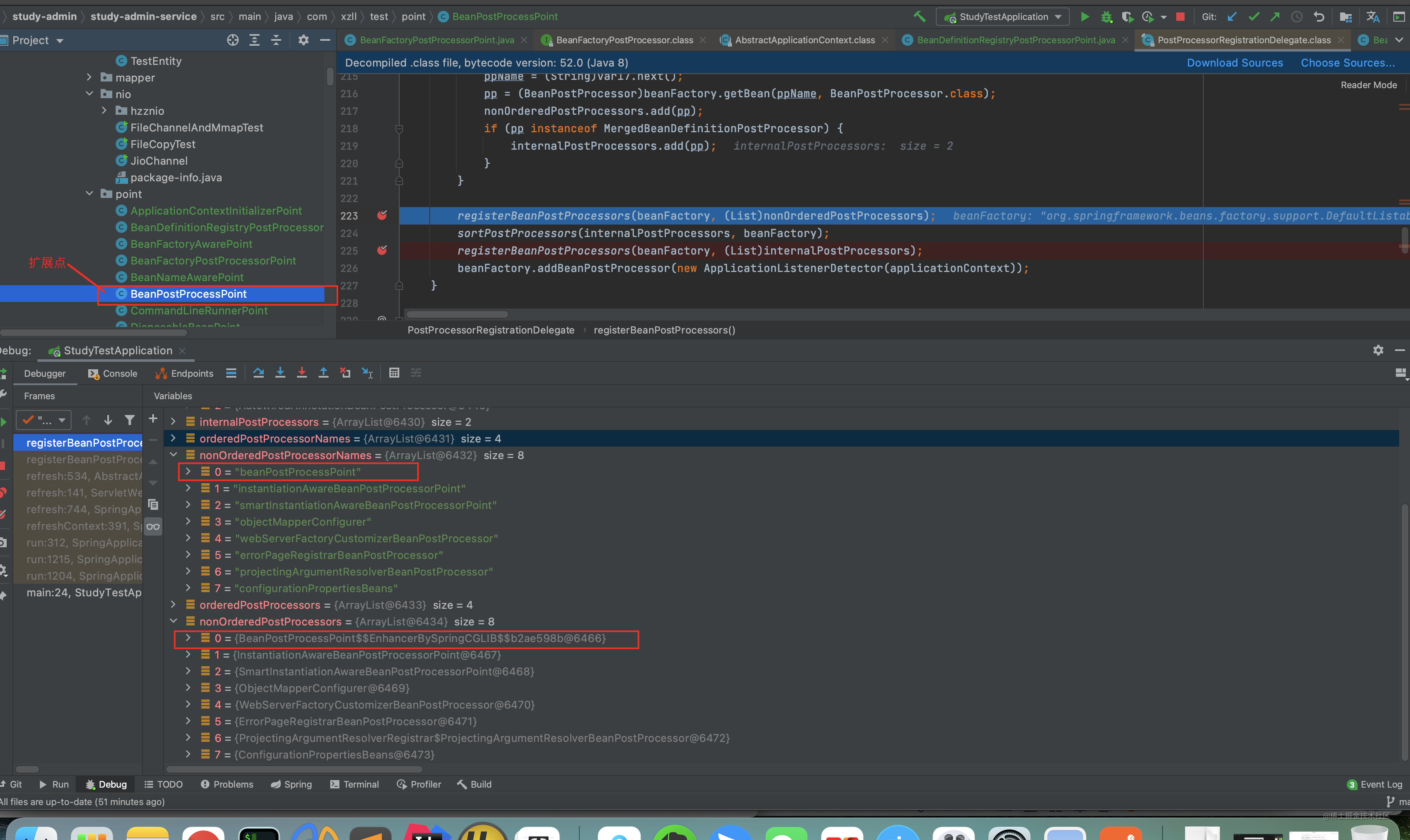This screenshot has width=1410, height=840.
Task: Toggle the breakpoint on line 223
Action: (382, 216)
